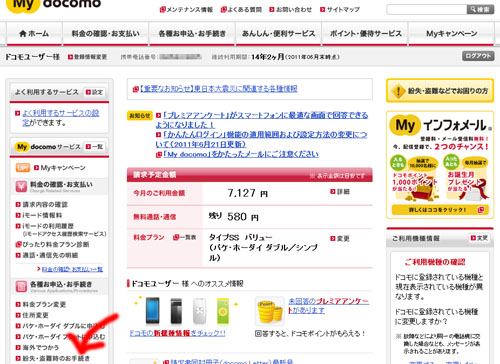Click the orange UP! icon
500x364 pixels.
23,168
